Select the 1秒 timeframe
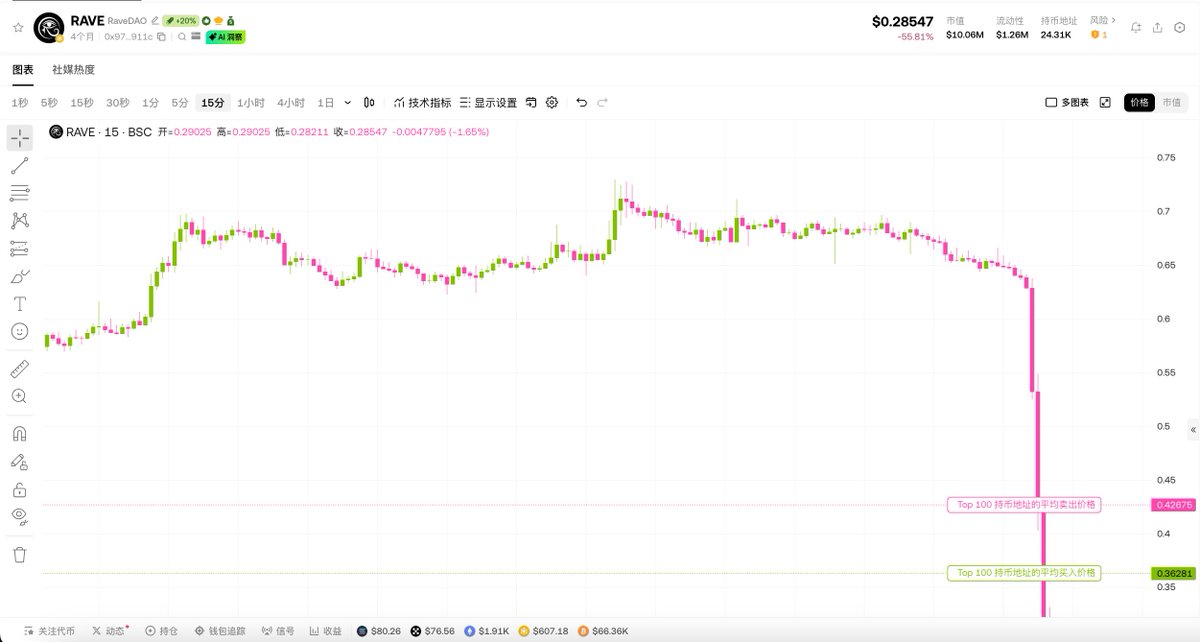Screen dimensions: 1200x642 [x=20, y=102]
